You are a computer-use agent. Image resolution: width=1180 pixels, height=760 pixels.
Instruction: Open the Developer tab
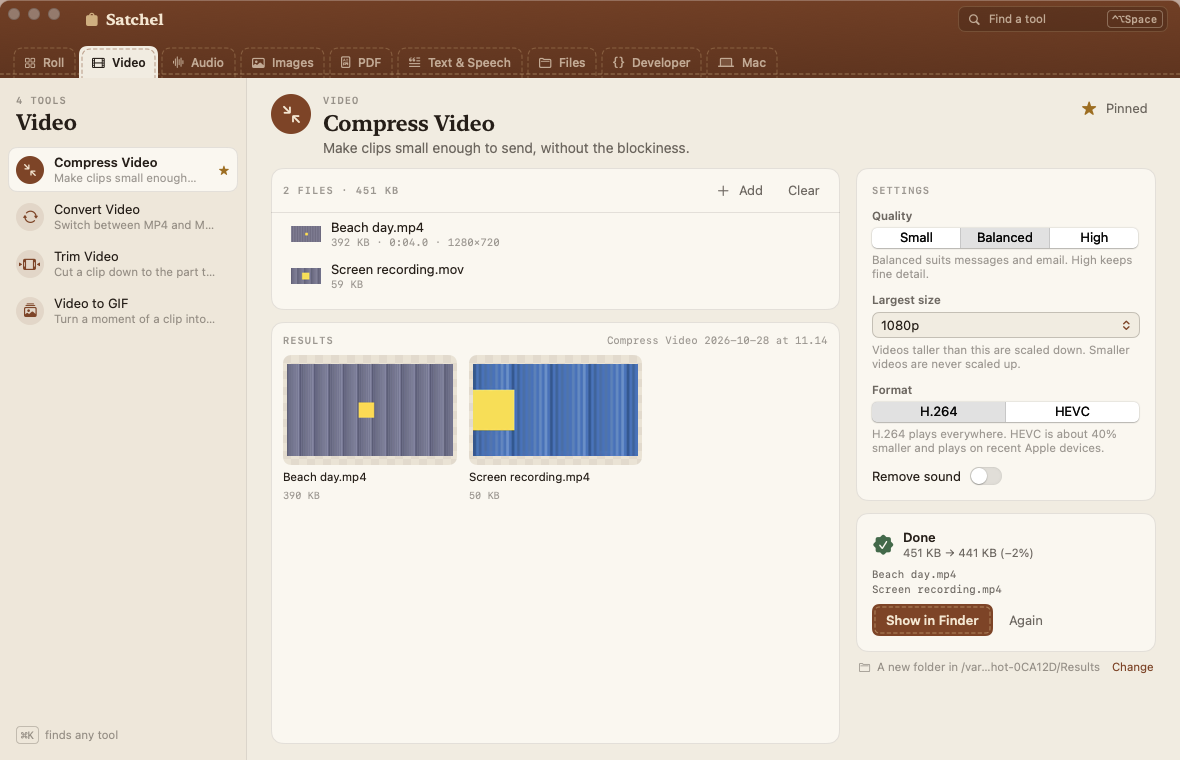click(x=651, y=62)
